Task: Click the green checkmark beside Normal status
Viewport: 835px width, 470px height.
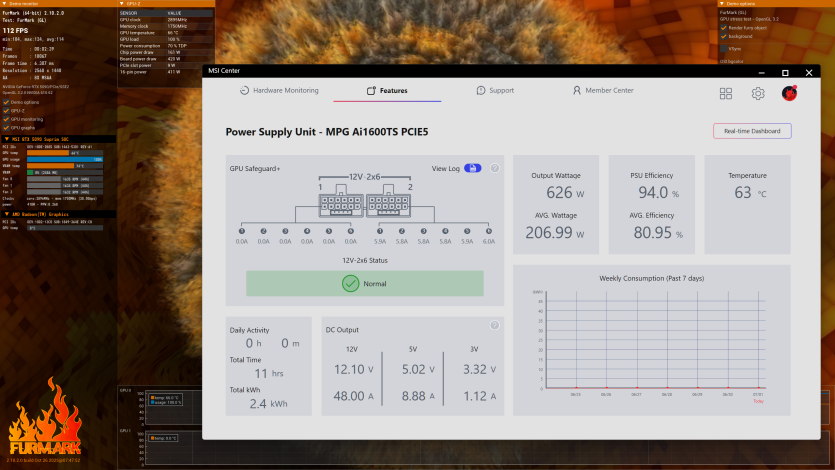Action: [x=350, y=284]
